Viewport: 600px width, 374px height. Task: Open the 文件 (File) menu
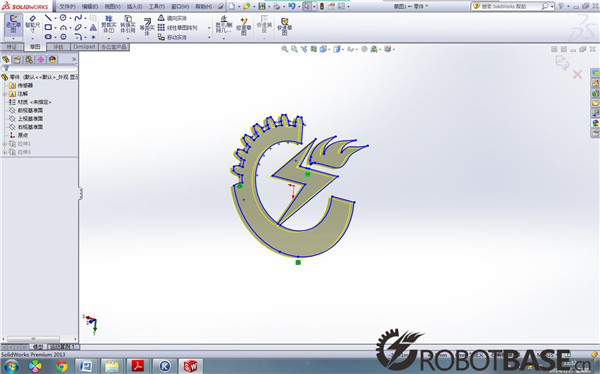click(67, 7)
